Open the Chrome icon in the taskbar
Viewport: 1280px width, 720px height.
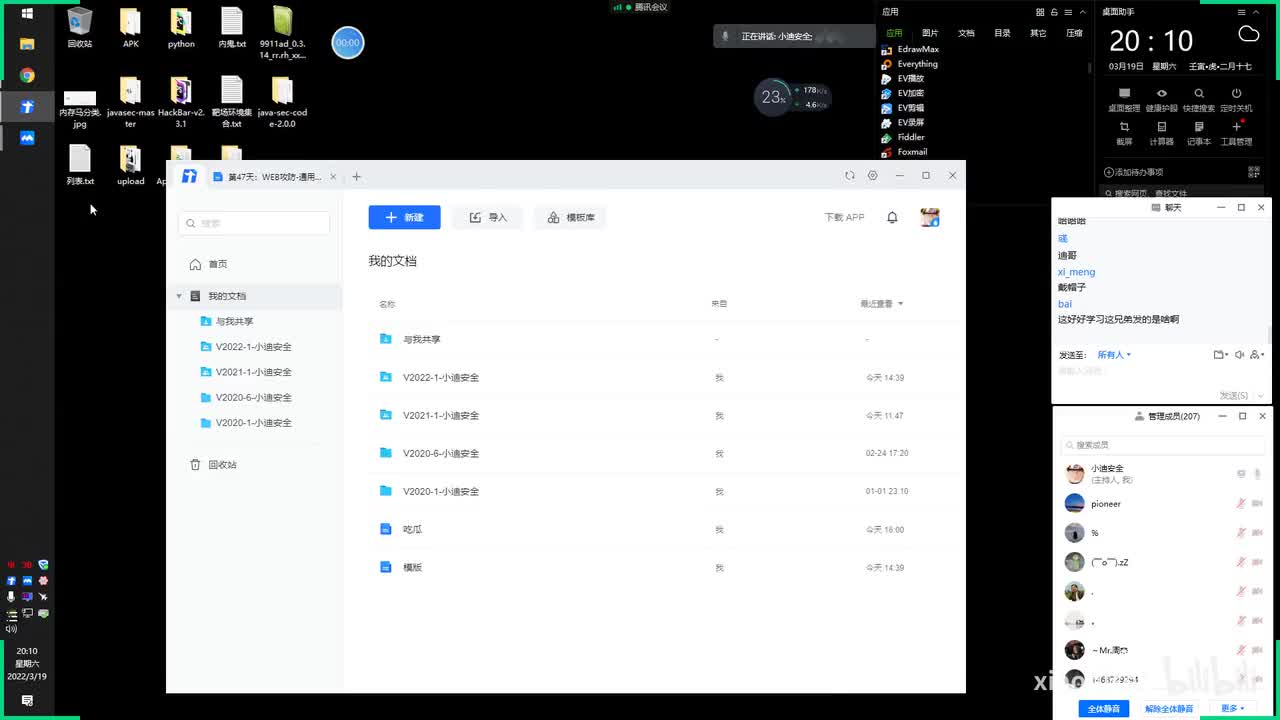click(x=27, y=75)
